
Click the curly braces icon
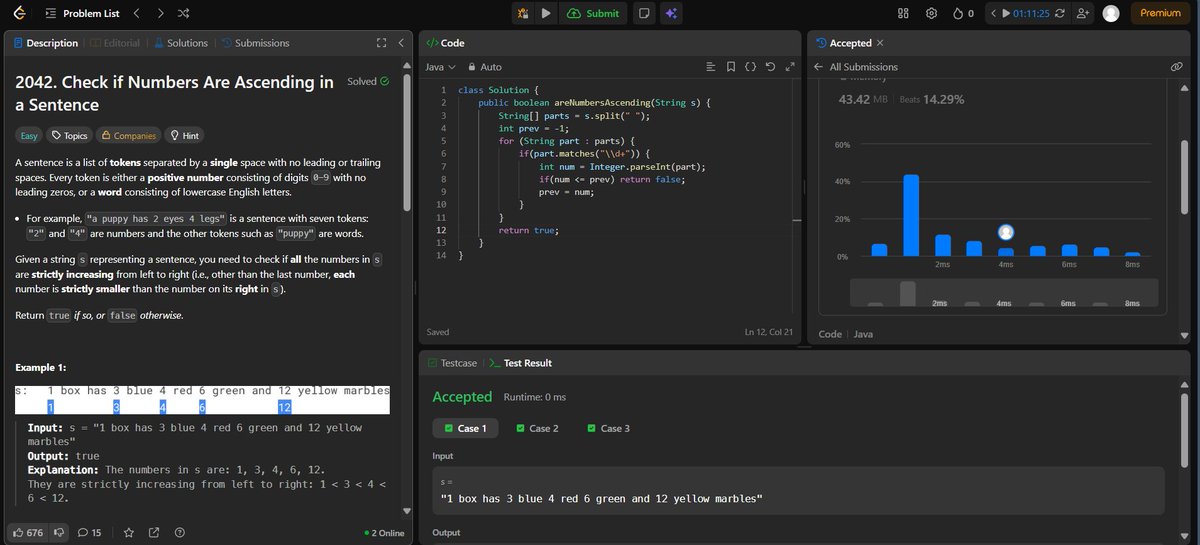(750, 67)
